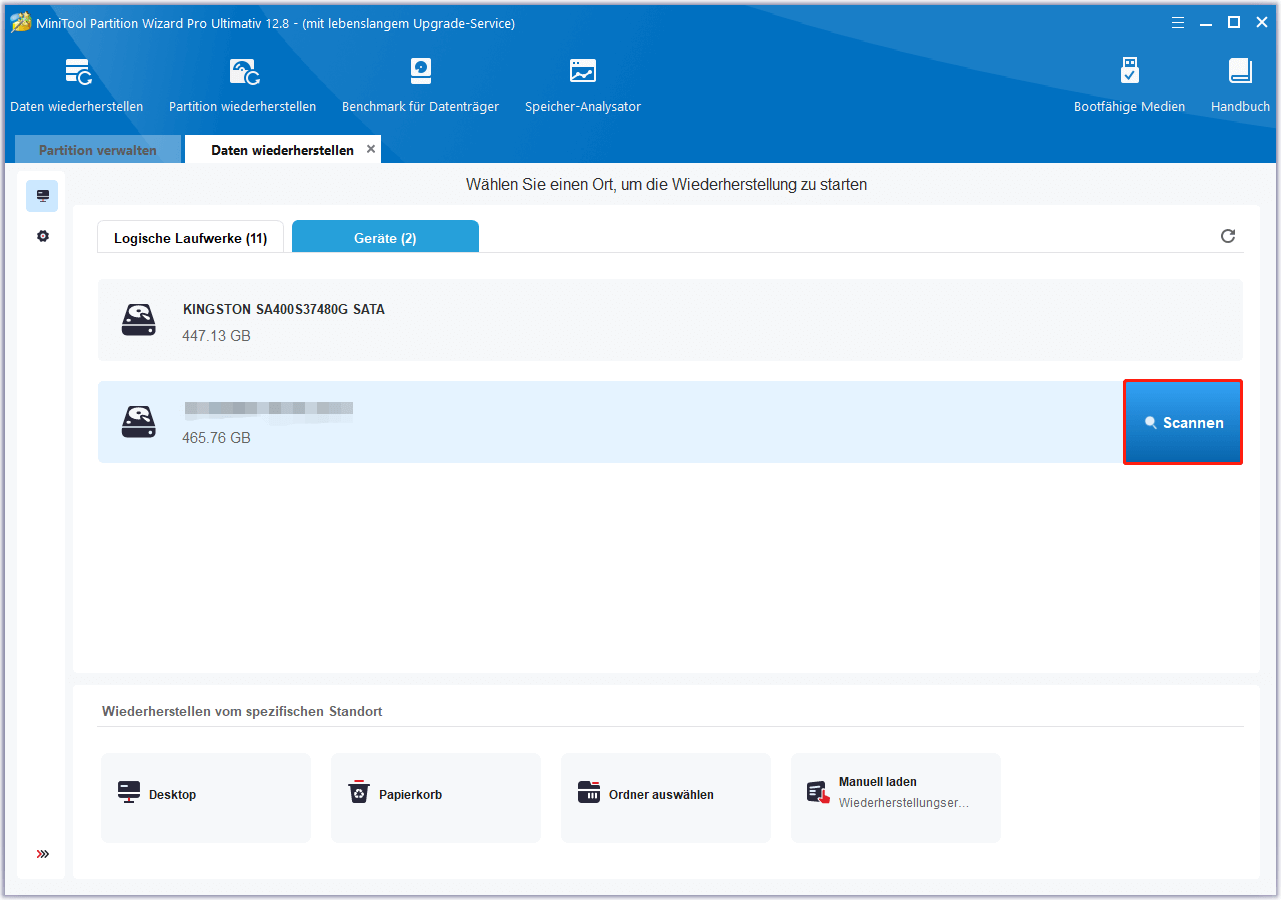Open Benchmark für Datenträger tool
Viewport: 1281px width, 900px height.
point(420,85)
